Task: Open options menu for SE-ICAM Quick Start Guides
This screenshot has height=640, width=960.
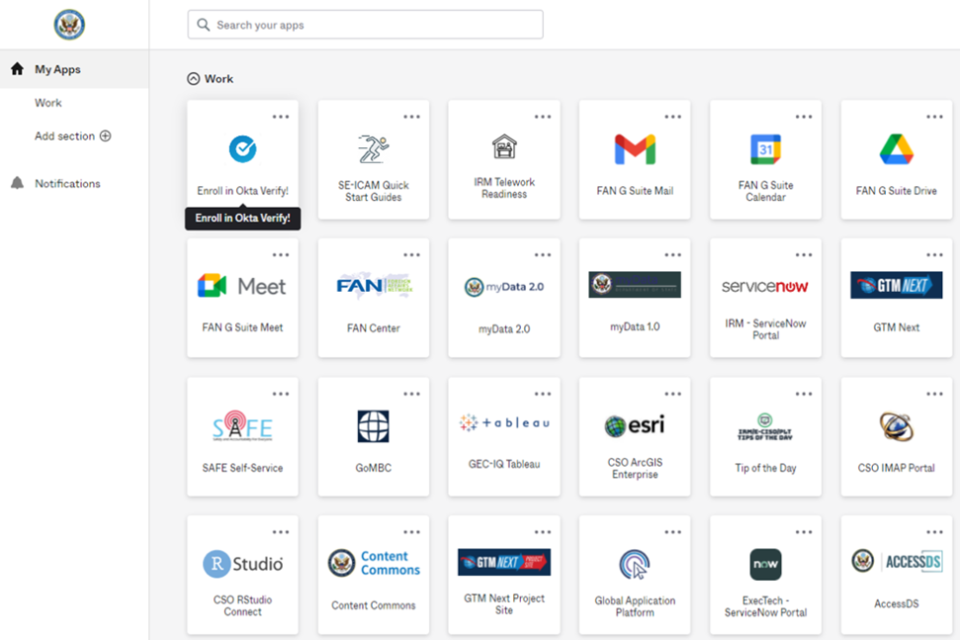Action: [411, 116]
